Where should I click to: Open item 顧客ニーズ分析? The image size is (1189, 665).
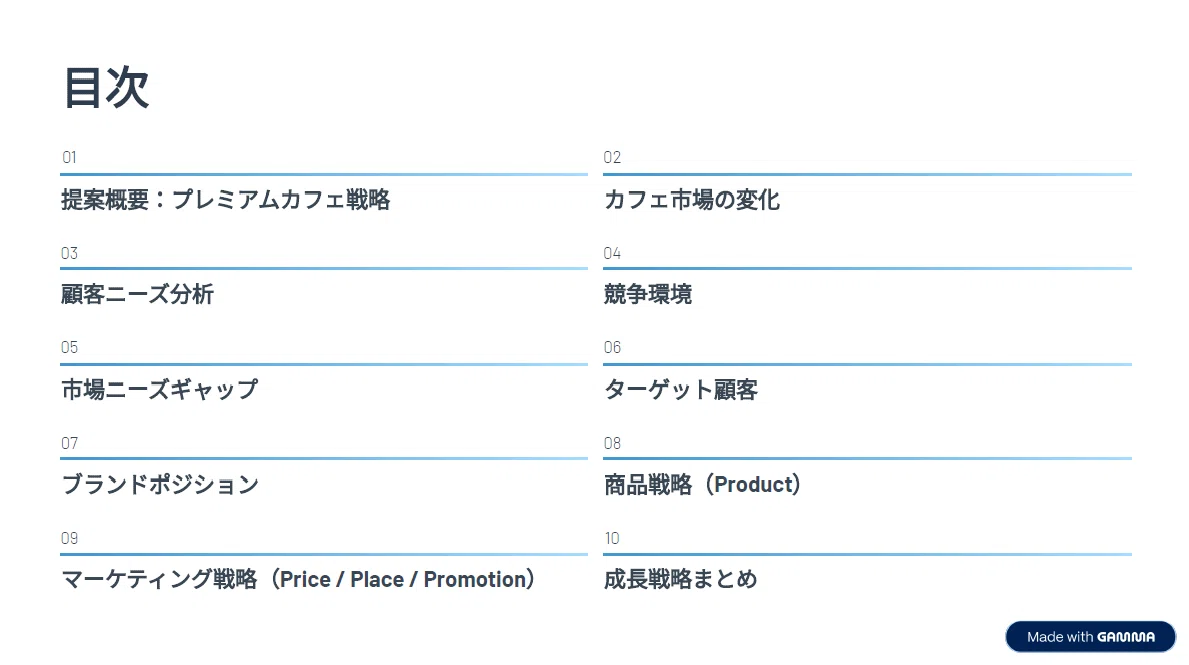[x=137, y=294]
